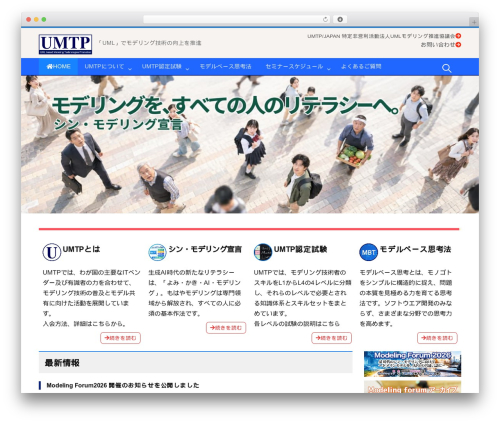Click 続きを読む under シン・モデリング宣言
Viewport: 500px width, 423px height.
point(226,328)
